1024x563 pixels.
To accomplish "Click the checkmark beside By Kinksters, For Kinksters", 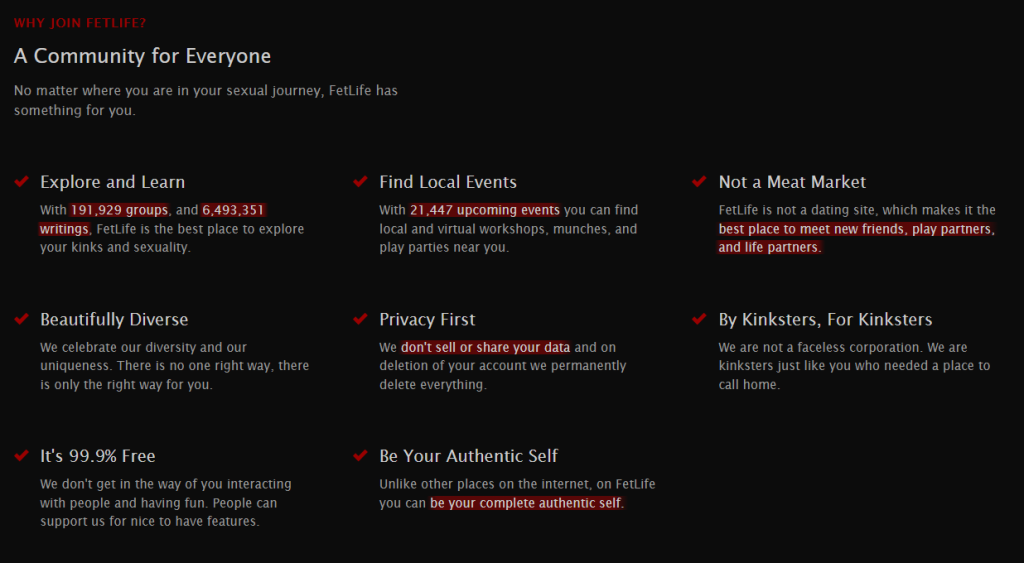I will [699, 319].
